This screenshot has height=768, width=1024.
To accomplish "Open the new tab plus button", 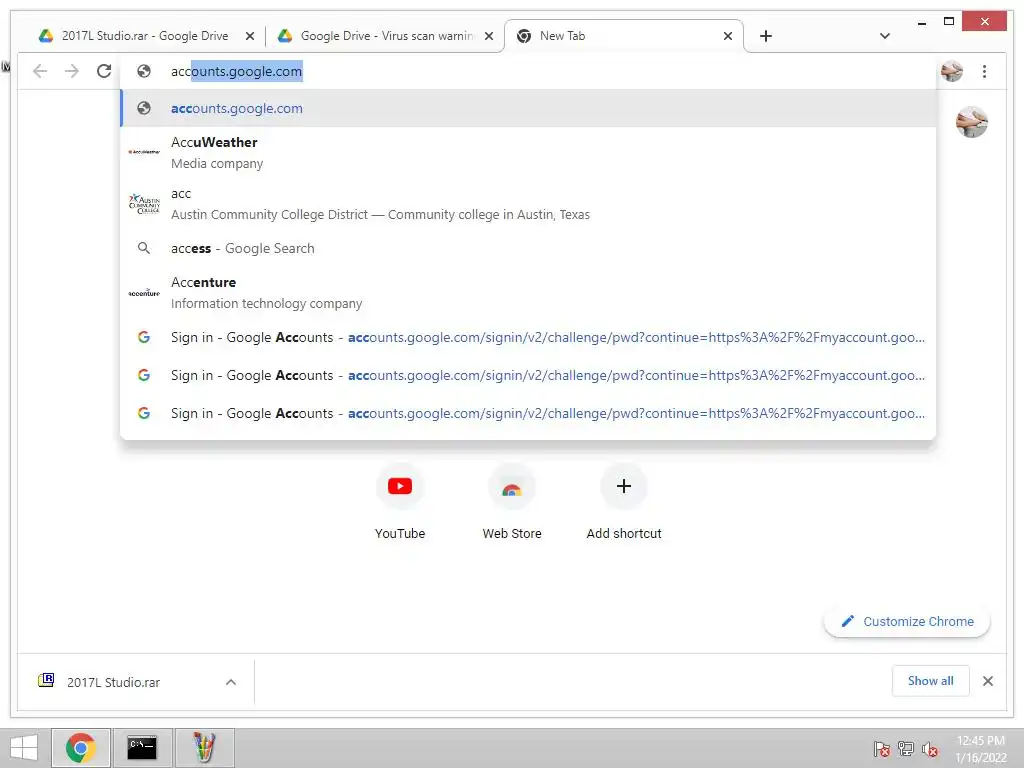I will [x=766, y=36].
